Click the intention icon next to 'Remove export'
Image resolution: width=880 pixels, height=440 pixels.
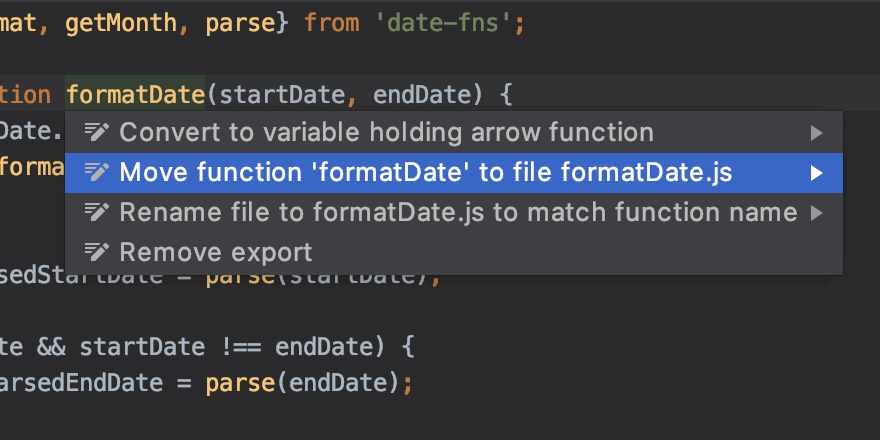(96, 252)
